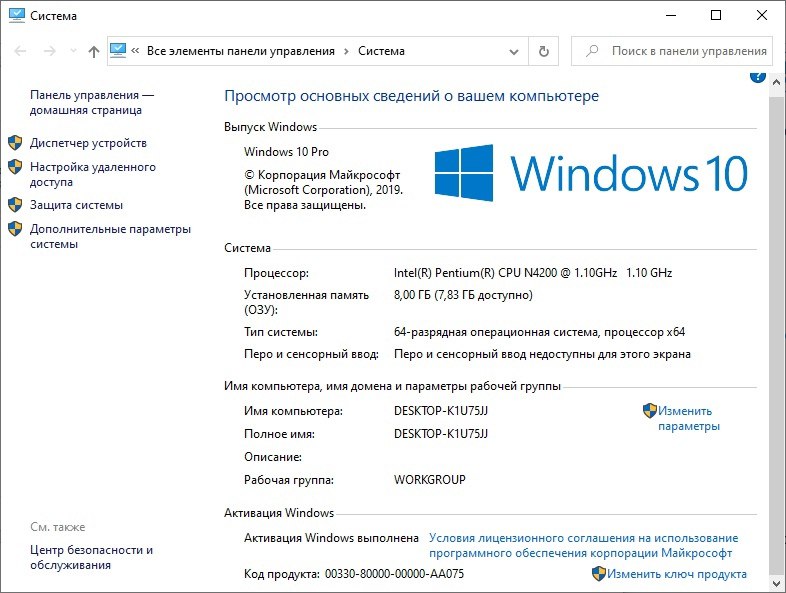This screenshot has width=786, height=593.
Task: Open Control Panel home page link
Action: (92, 102)
